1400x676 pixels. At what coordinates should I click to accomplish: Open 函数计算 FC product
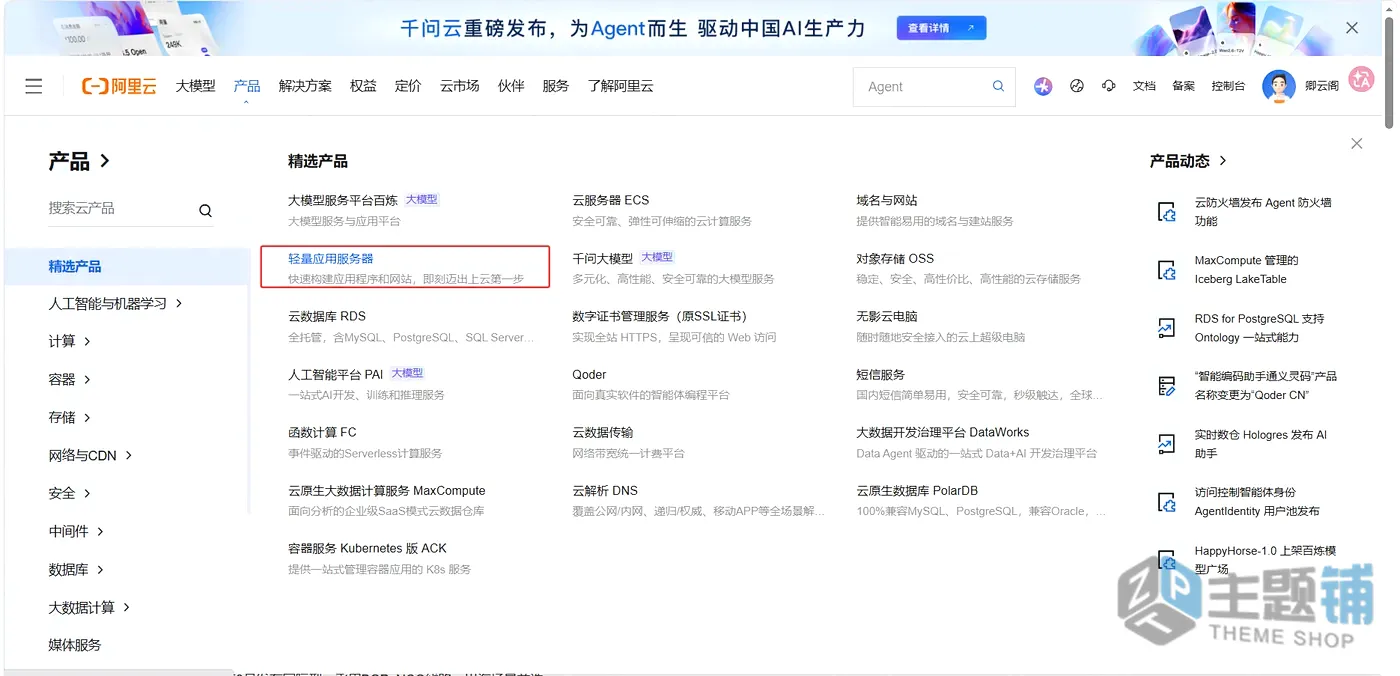point(322,432)
